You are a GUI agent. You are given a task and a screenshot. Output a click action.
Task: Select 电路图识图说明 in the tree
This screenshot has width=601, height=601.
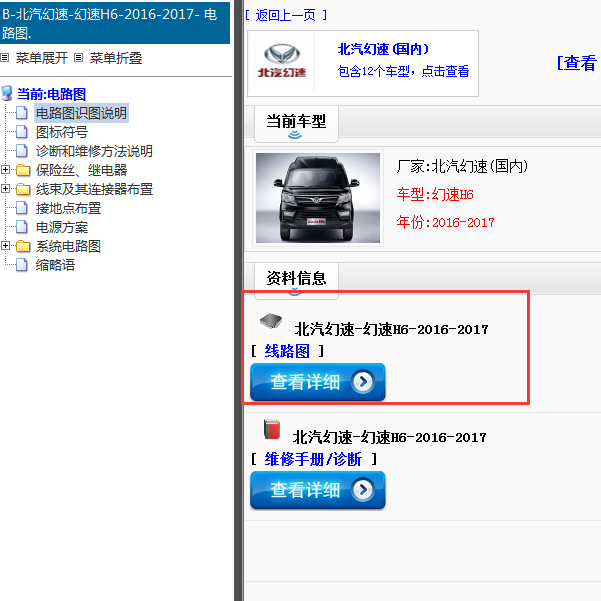tap(81, 113)
